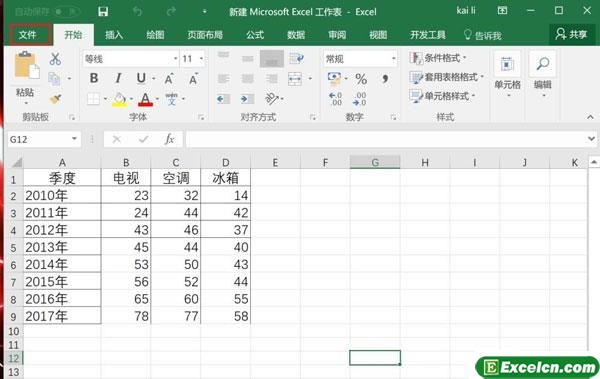Click the 共享 share button
600x379 pixels.
pyautogui.click(x=571, y=34)
